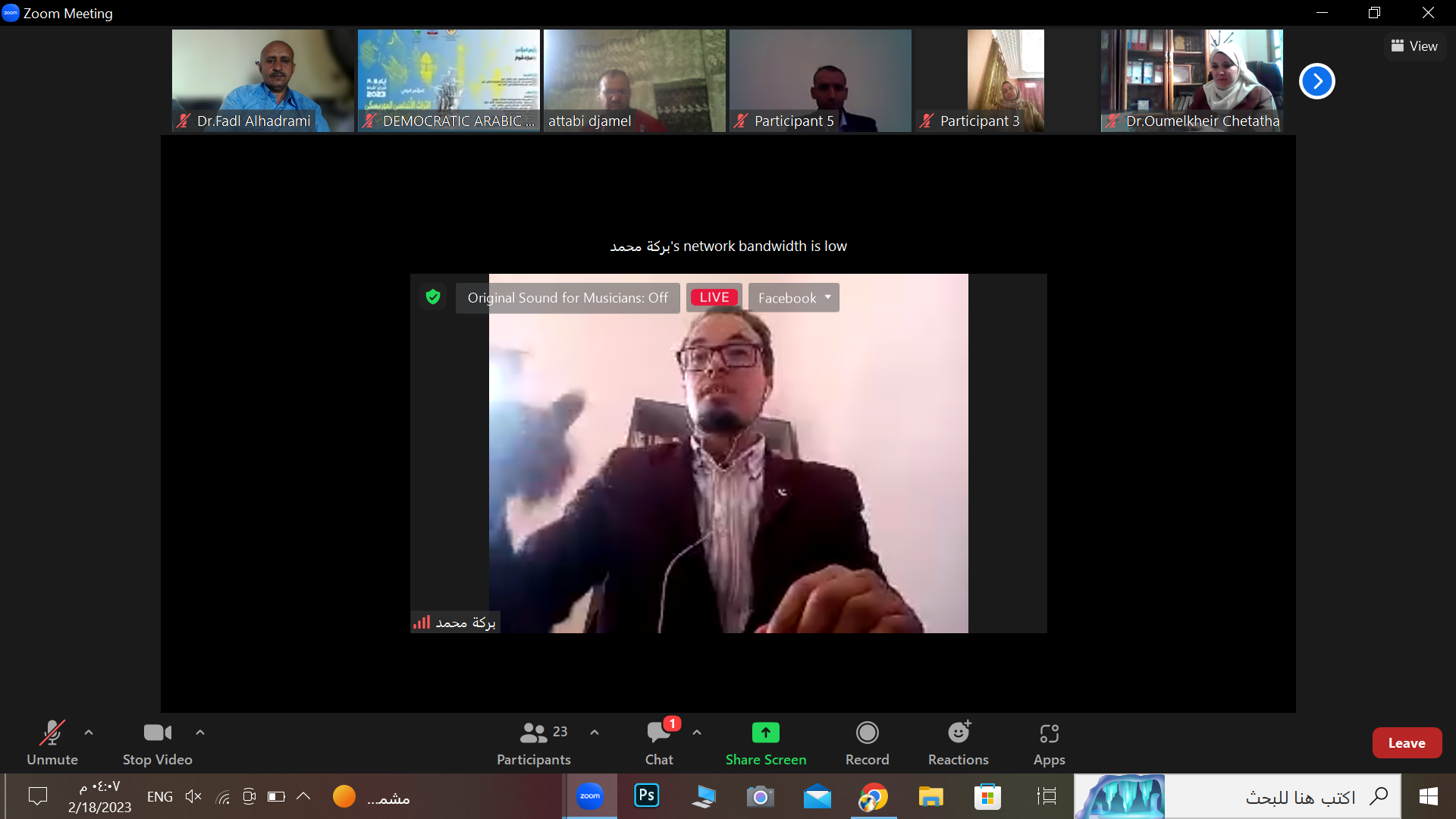
Task: Select Dr.Fadl Alhadrami video thumbnail
Action: (262, 80)
